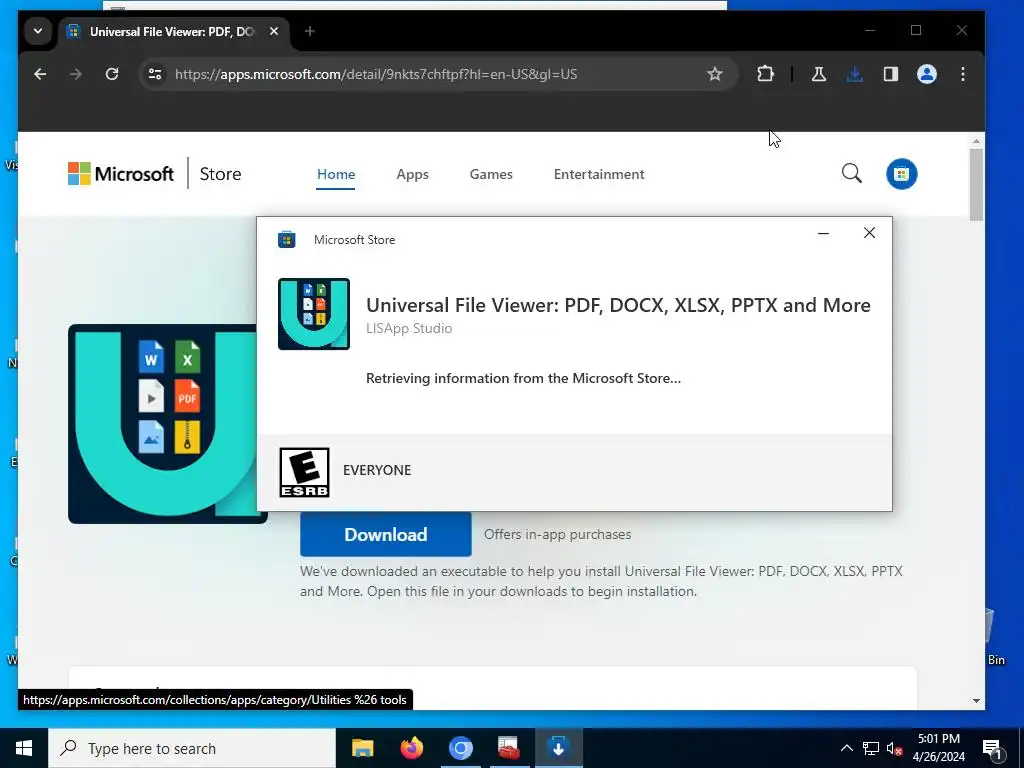Image resolution: width=1024 pixels, height=768 pixels.
Task: Click 'Offers in-app purchases' text
Action: click(x=557, y=534)
